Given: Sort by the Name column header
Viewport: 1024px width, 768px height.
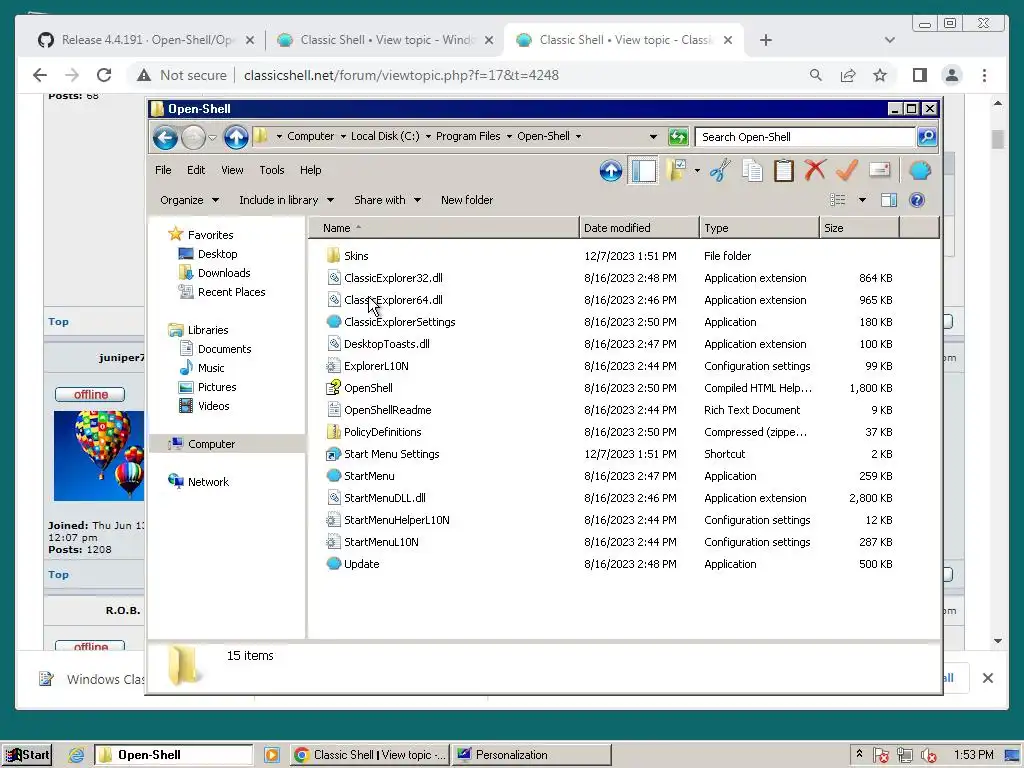Looking at the screenshot, I should [443, 228].
